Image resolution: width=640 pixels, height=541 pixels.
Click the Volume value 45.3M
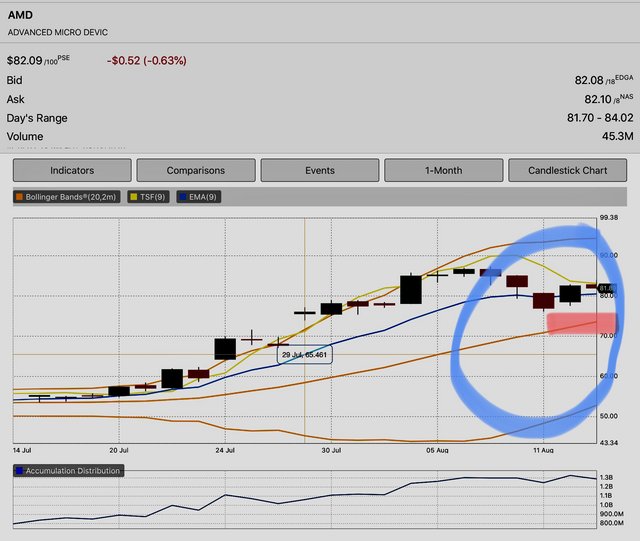pyautogui.click(x=618, y=136)
